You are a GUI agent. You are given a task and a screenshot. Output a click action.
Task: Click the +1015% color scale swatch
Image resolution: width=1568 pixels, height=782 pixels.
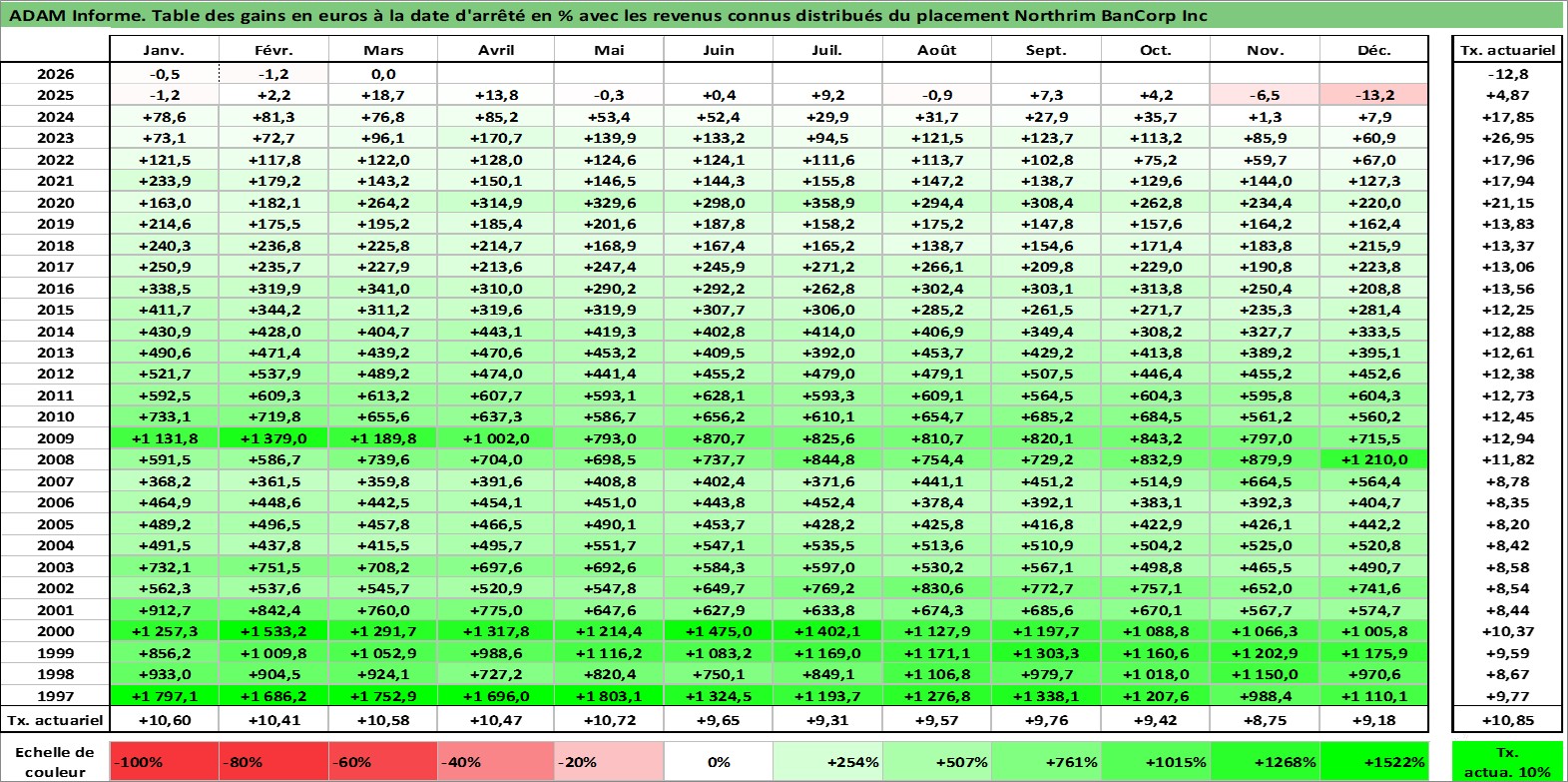coord(1156,762)
